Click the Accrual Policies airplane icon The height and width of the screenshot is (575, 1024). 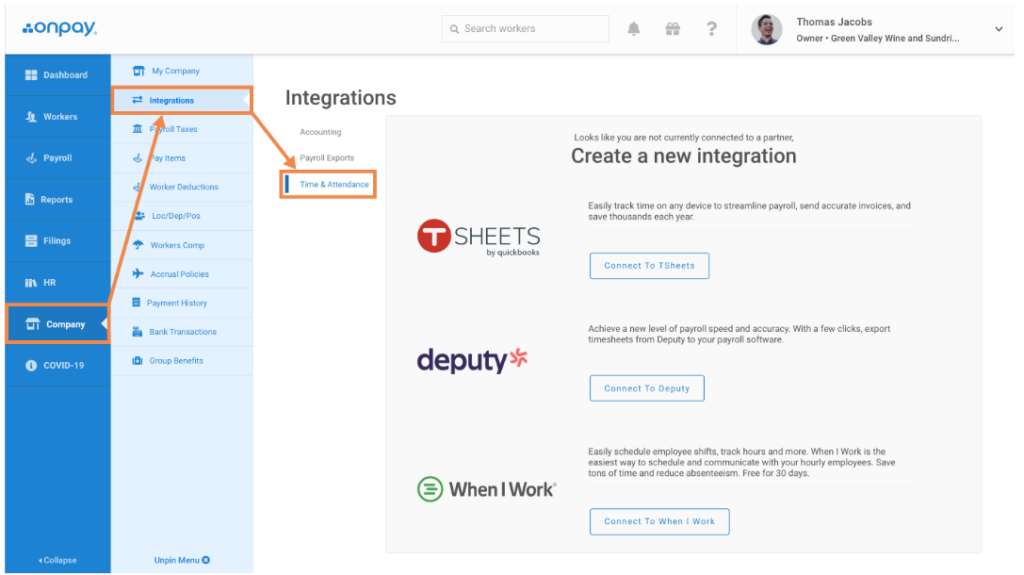(138, 274)
